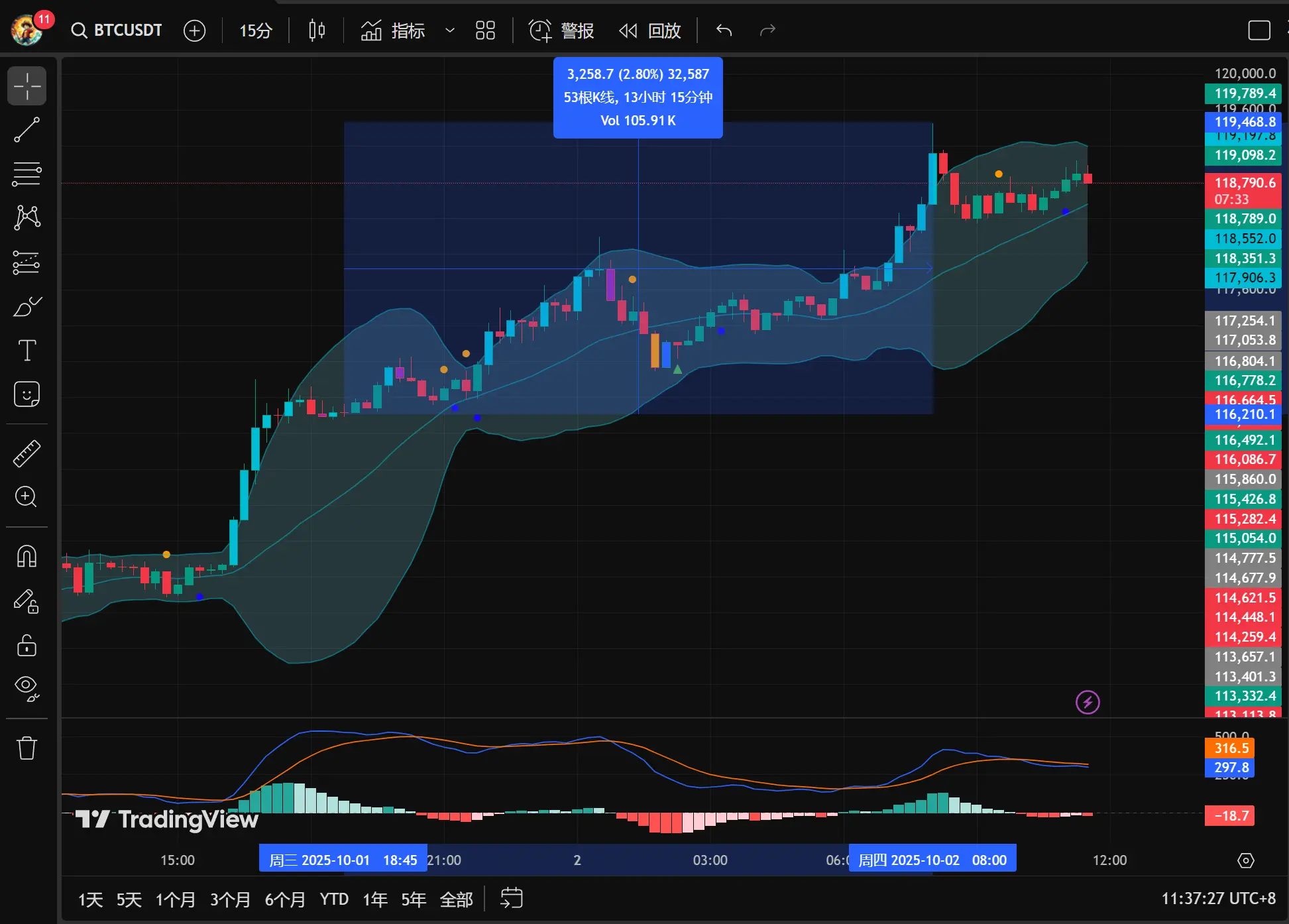1289x924 pixels.
Task: Select the text annotation tool
Action: pyautogui.click(x=27, y=350)
